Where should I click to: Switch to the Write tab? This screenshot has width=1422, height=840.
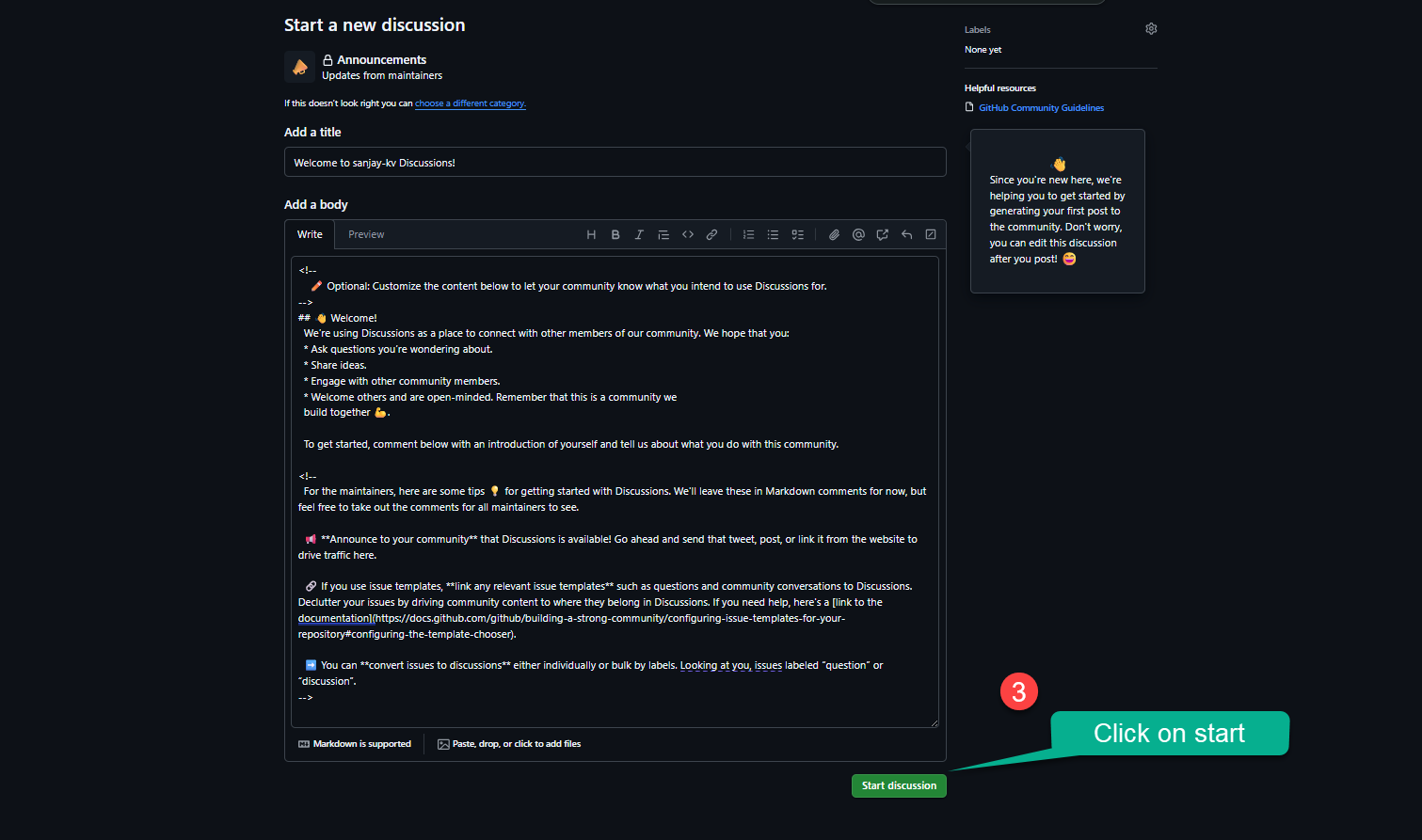[310, 234]
